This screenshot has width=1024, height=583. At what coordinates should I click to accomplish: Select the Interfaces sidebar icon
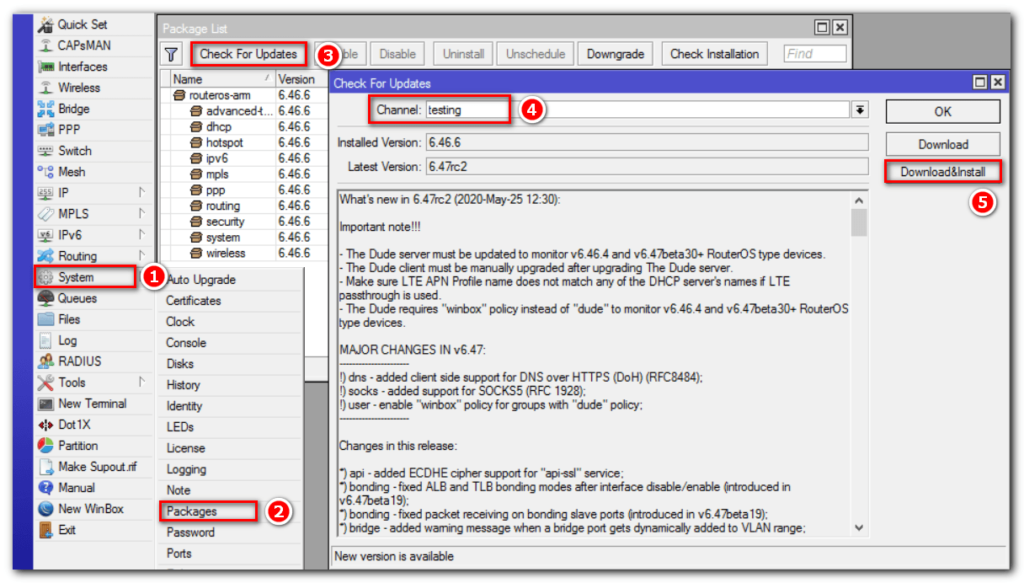[x=46, y=67]
